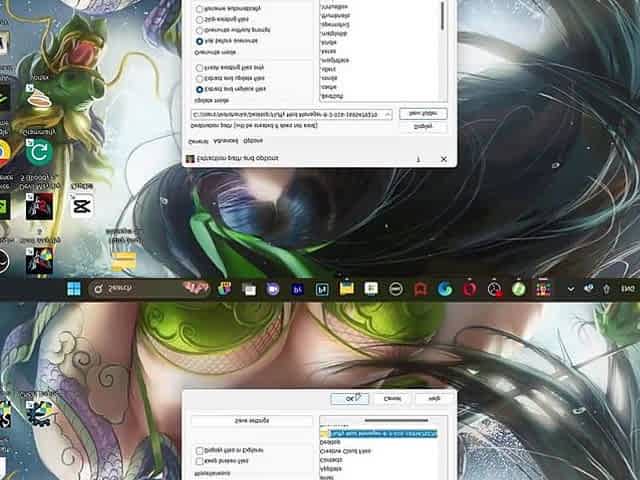Select the highlighted folder in the destination tree
Image resolution: width=640 pixels, height=480 pixels.
pos(380,433)
